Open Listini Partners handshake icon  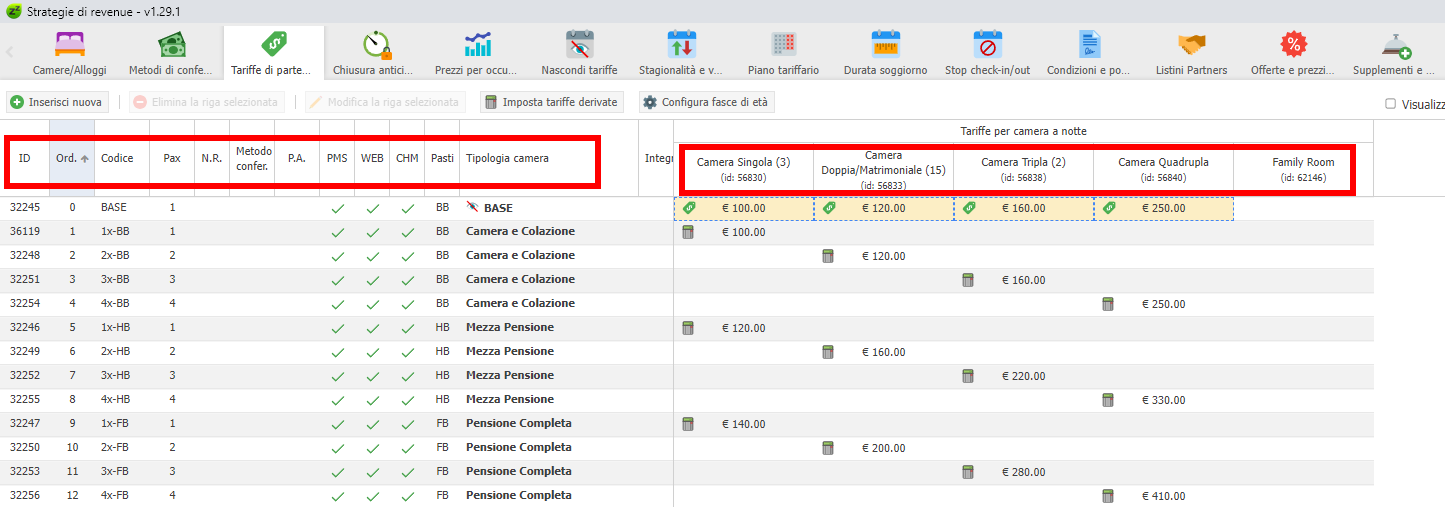click(x=1191, y=45)
